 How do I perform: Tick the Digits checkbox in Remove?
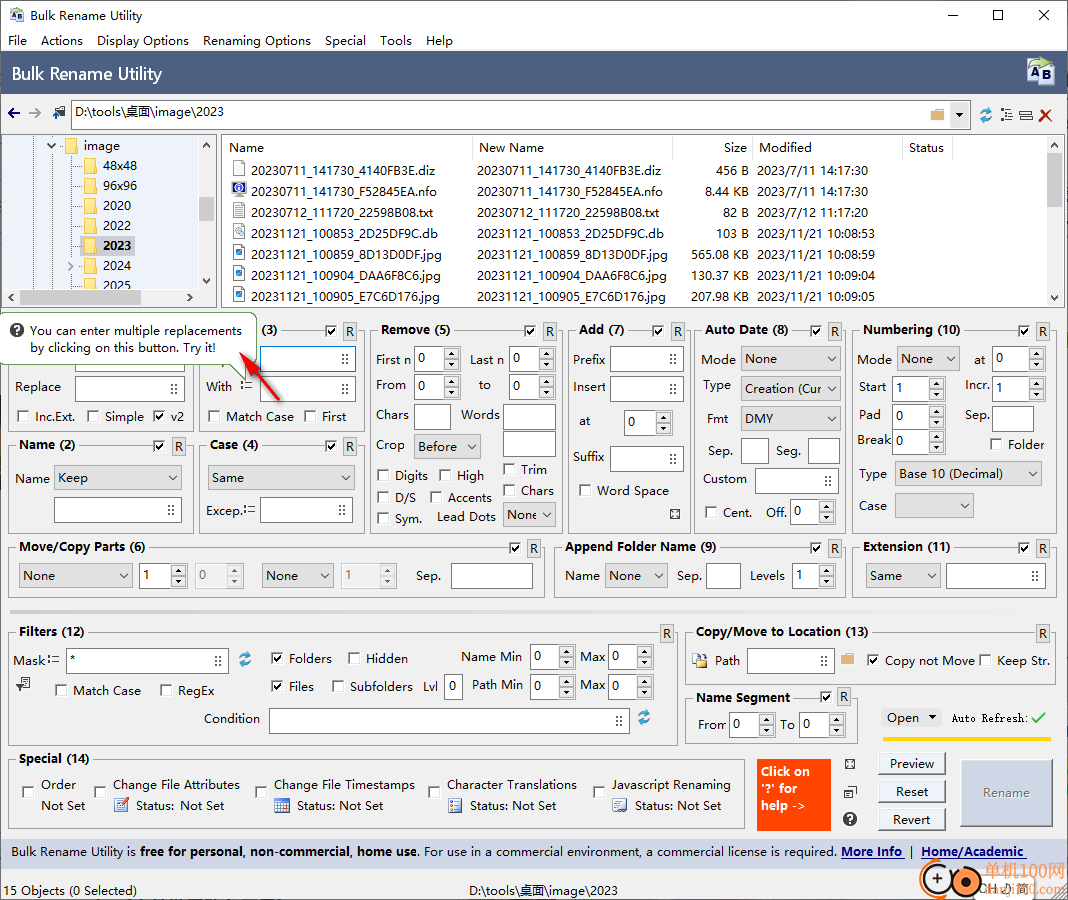click(383, 476)
